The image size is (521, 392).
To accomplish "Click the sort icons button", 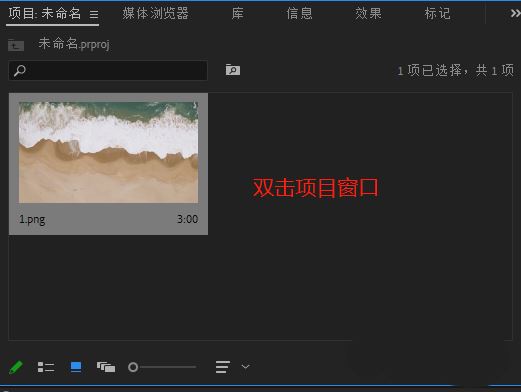I will point(222,367).
